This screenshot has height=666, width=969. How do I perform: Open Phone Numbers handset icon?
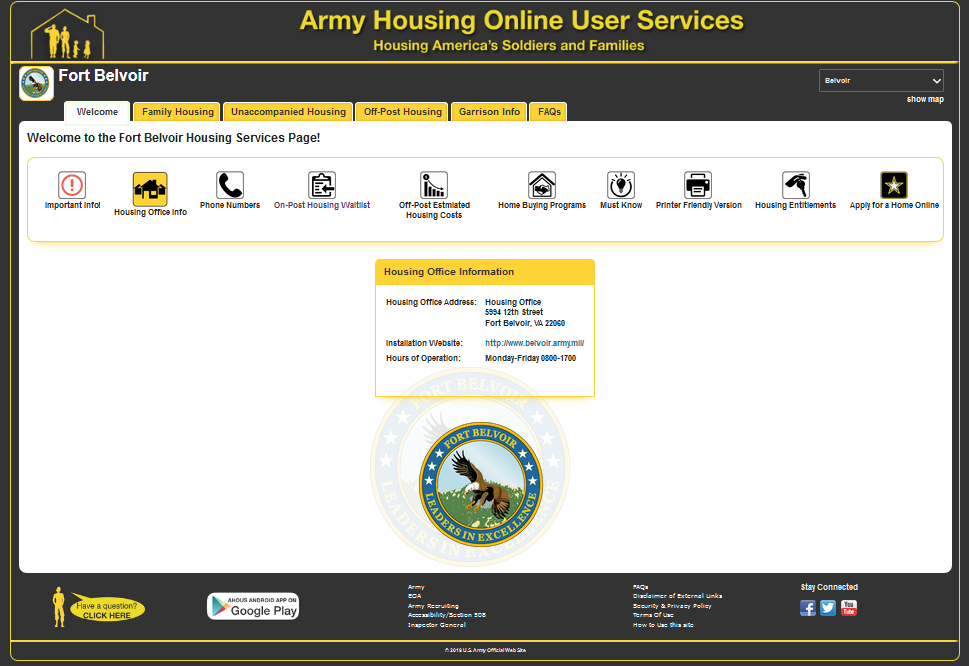[x=230, y=185]
